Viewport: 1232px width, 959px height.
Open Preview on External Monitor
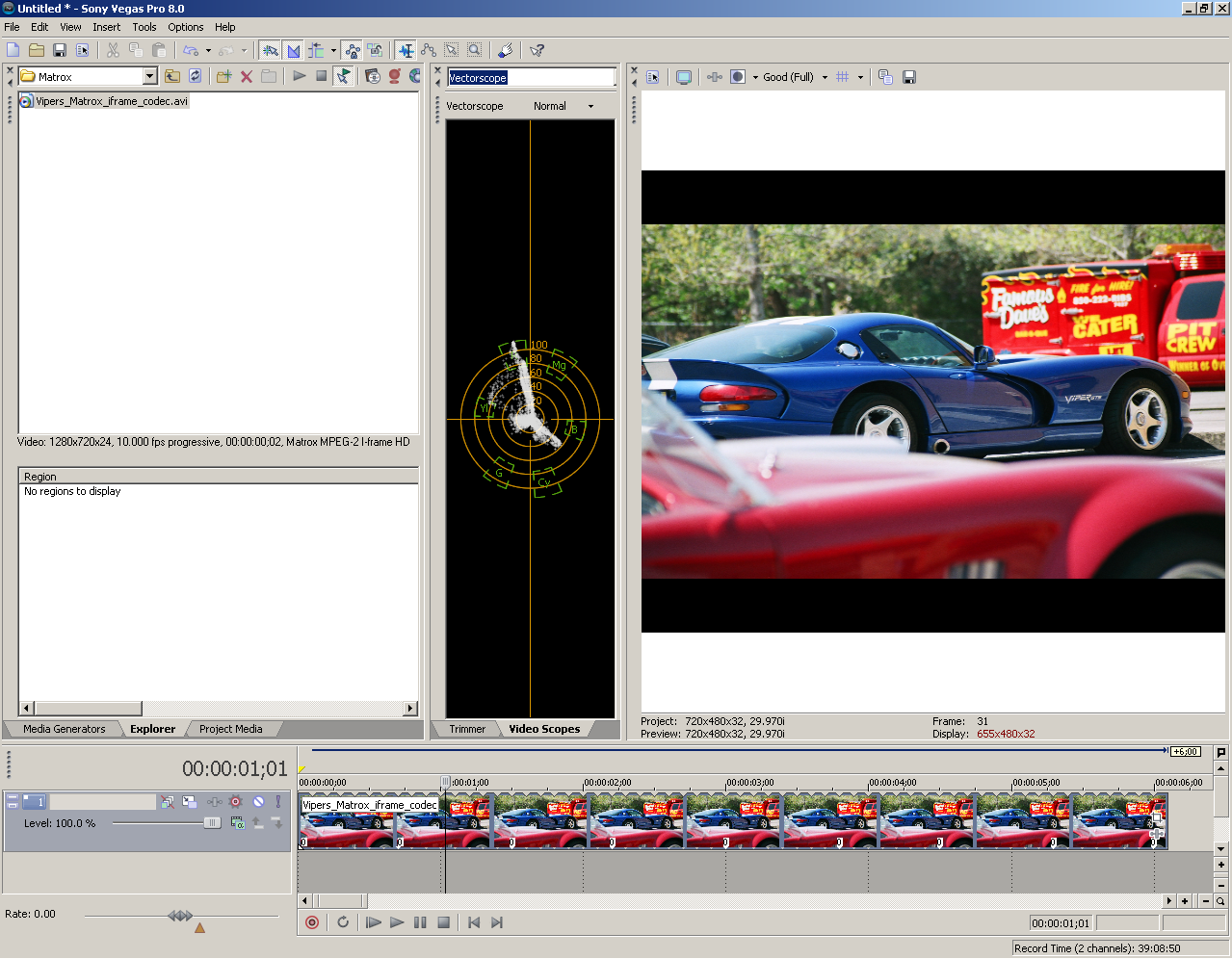click(684, 77)
